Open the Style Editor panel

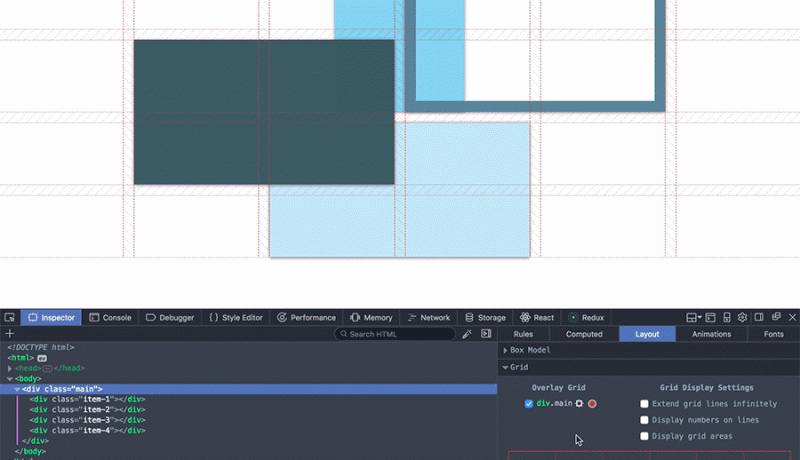(x=236, y=317)
